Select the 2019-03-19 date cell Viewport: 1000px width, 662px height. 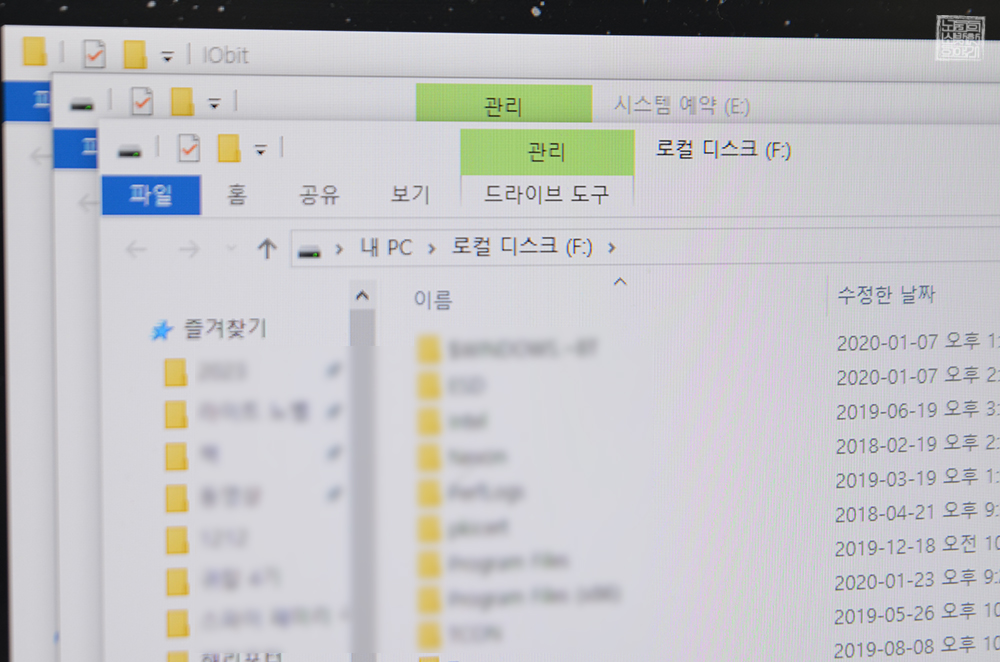[x=917, y=478]
